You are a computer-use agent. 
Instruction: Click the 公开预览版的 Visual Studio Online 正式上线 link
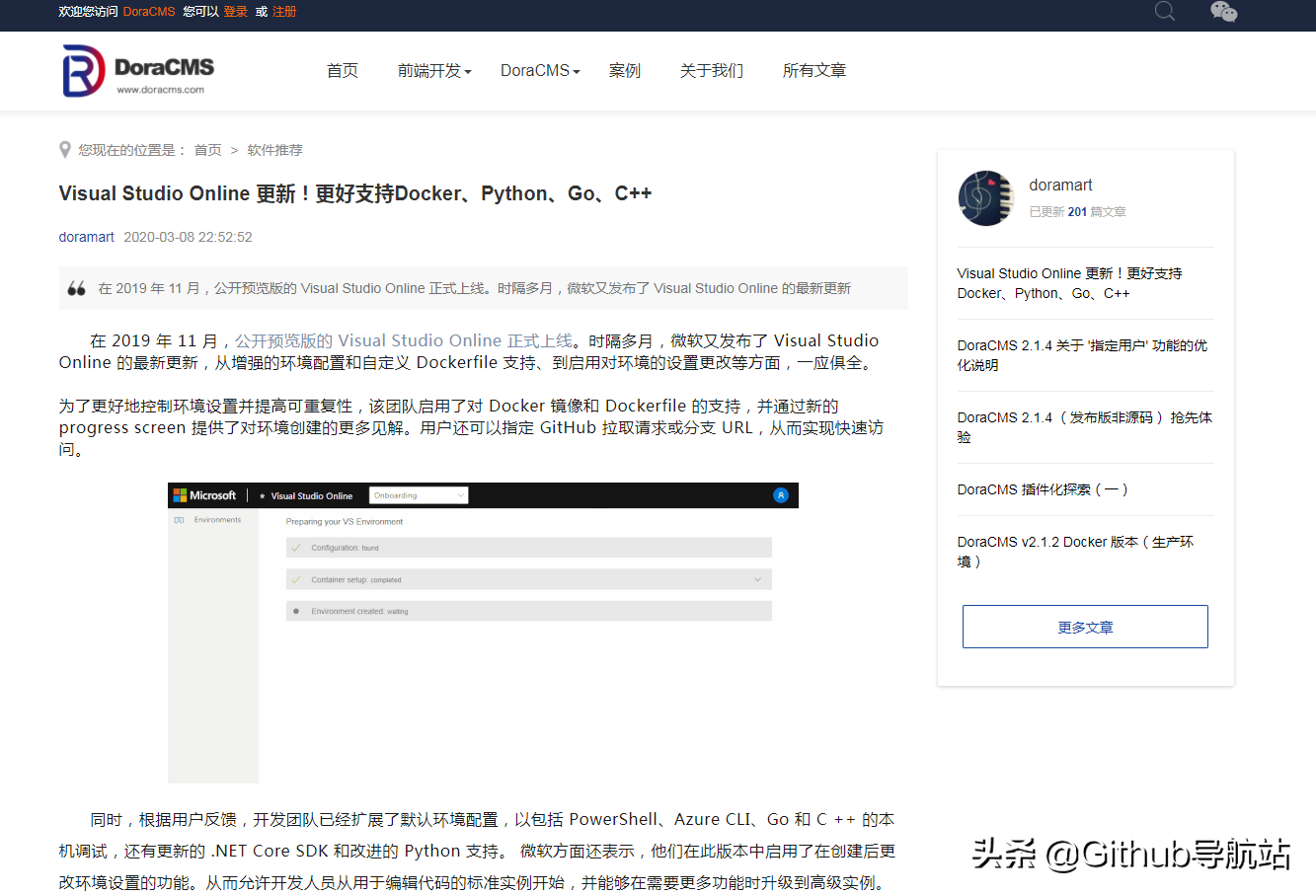[x=404, y=340]
